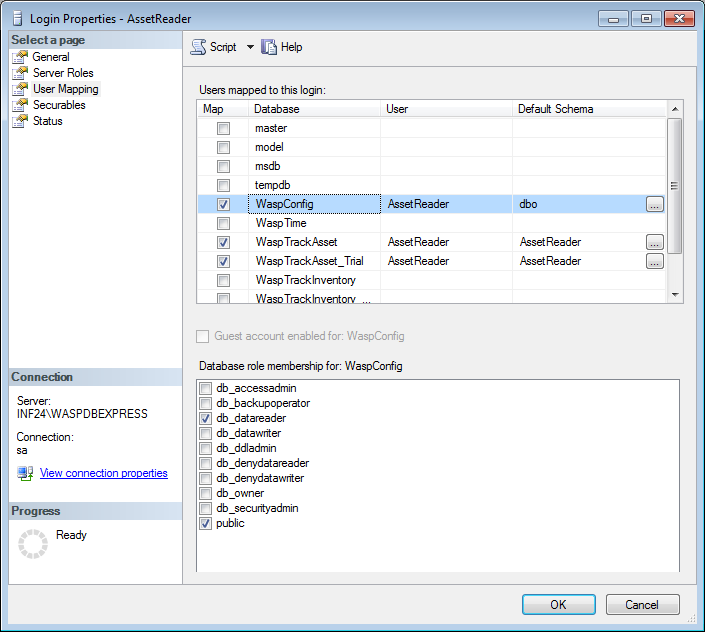Click the Server Roles page icon
705x632 pixels.
[x=20, y=73]
